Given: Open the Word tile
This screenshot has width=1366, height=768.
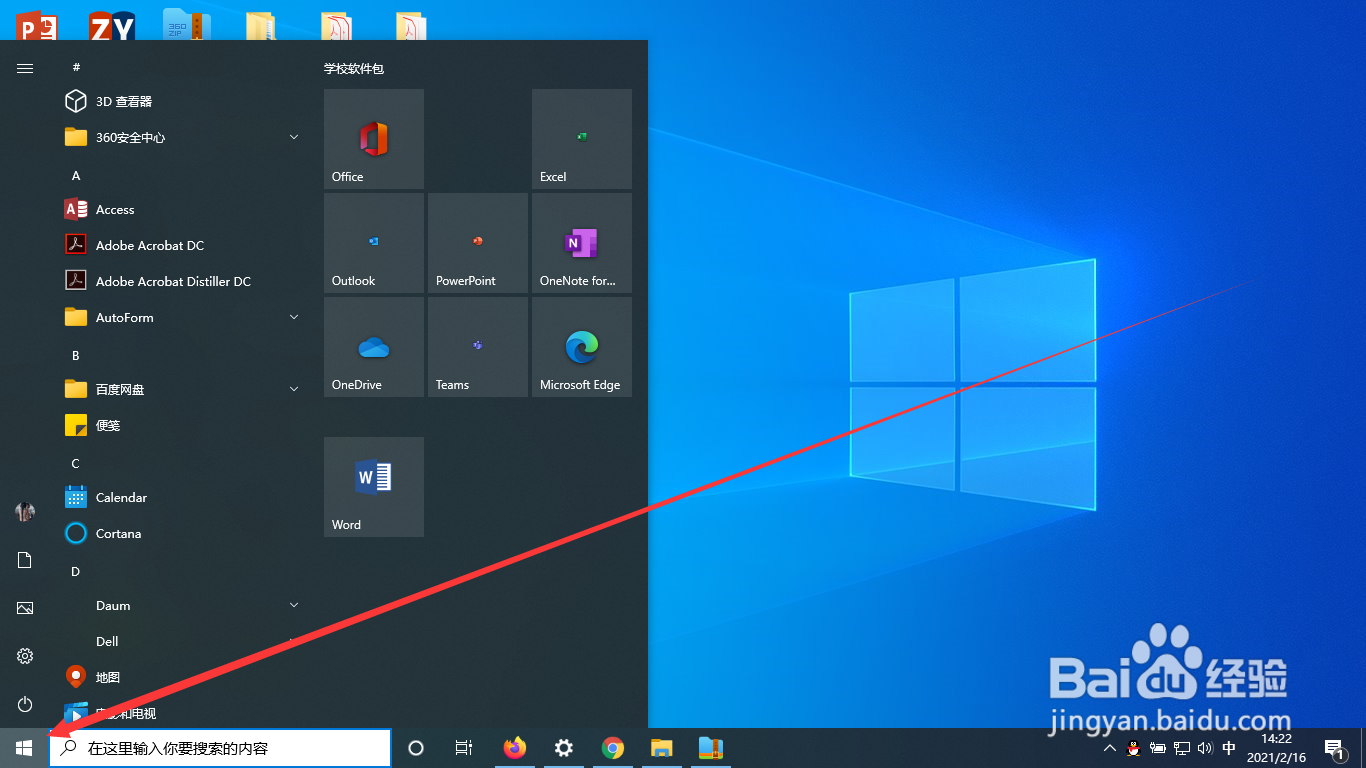Looking at the screenshot, I should point(374,487).
